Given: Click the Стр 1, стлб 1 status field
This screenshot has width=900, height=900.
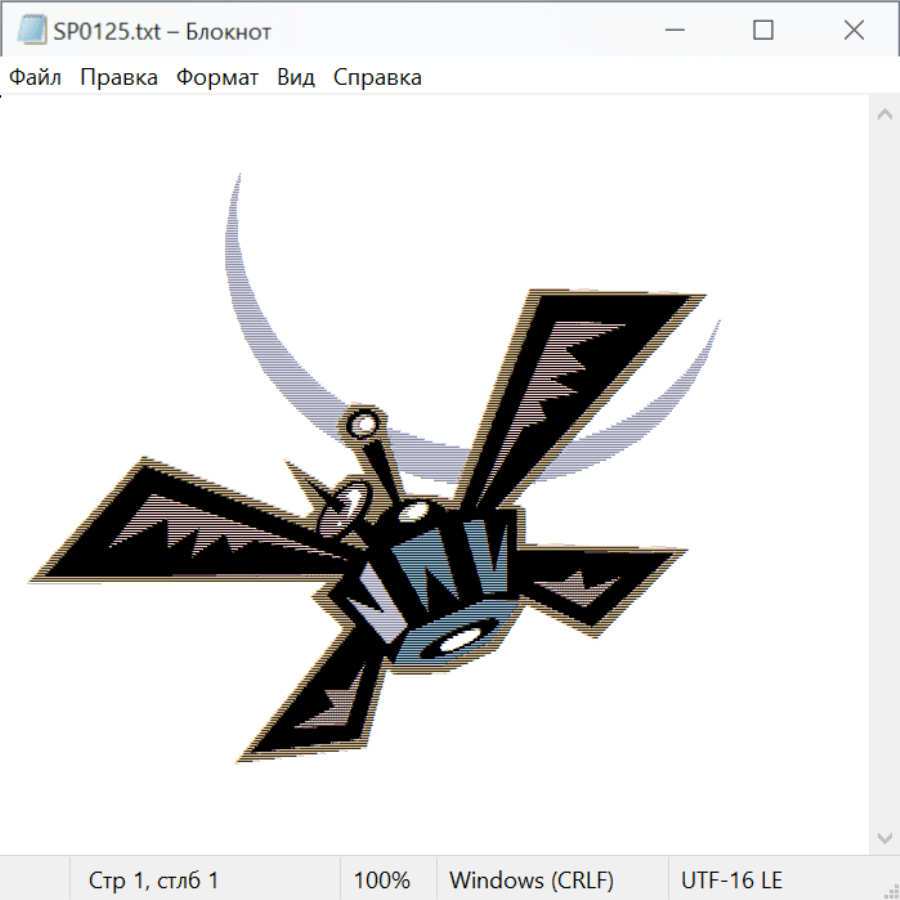Looking at the screenshot, I should tap(154, 880).
